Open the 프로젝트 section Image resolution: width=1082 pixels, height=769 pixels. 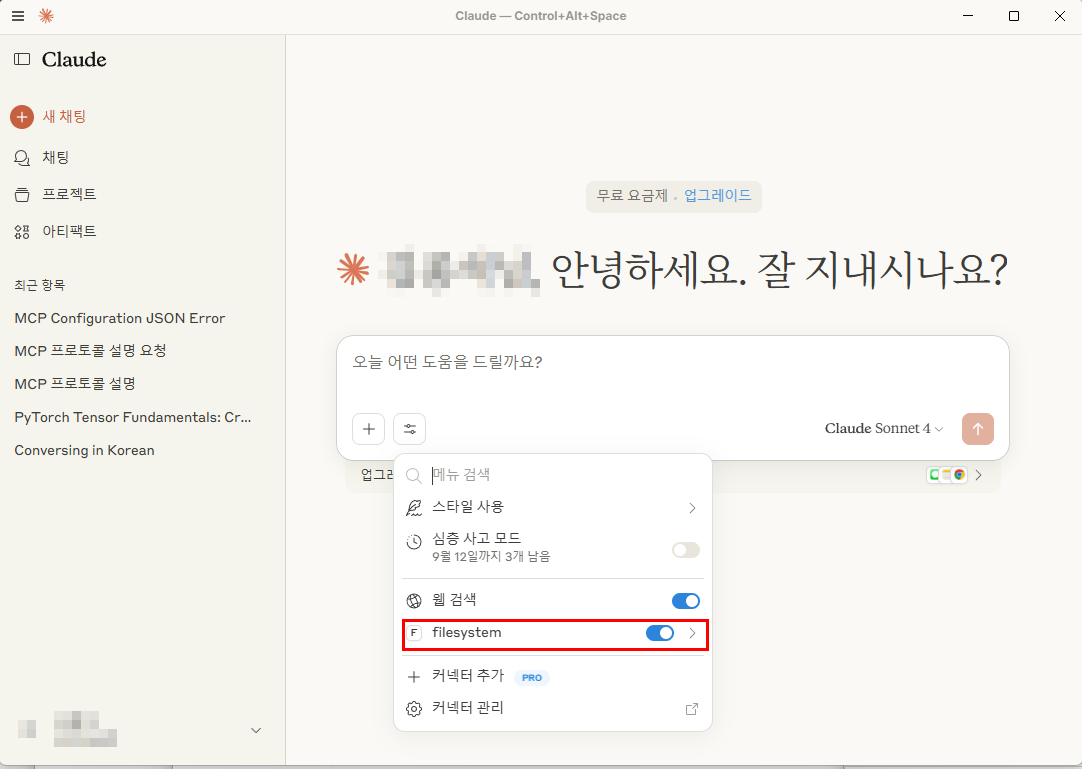click(69, 195)
